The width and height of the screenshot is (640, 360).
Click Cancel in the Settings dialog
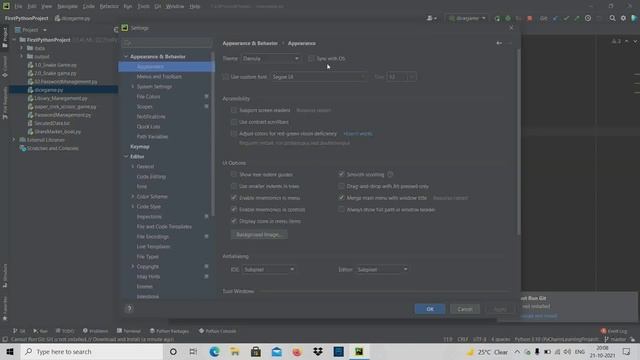pyautogui.click(x=465, y=309)
